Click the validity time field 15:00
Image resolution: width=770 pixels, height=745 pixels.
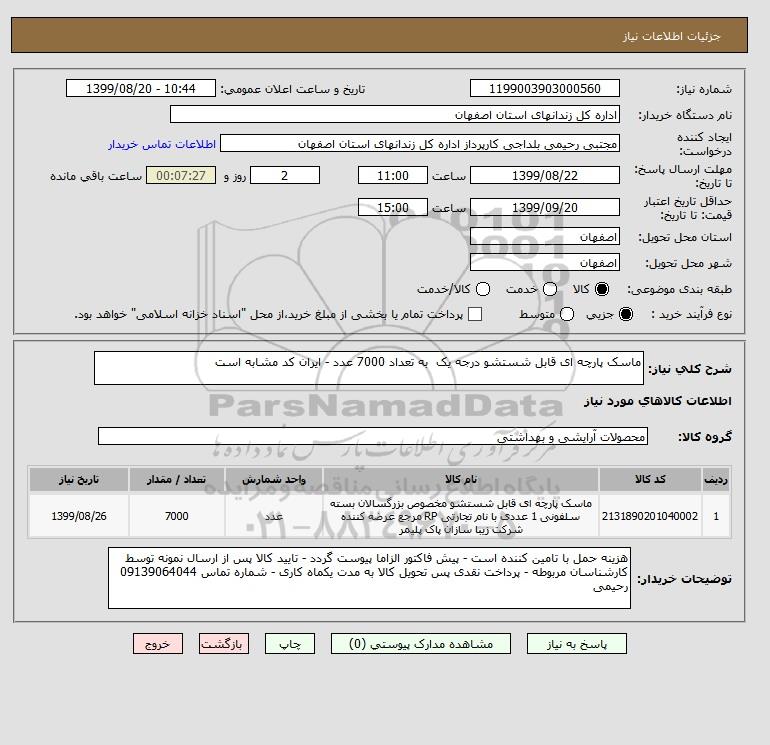[x=393, y=207]
